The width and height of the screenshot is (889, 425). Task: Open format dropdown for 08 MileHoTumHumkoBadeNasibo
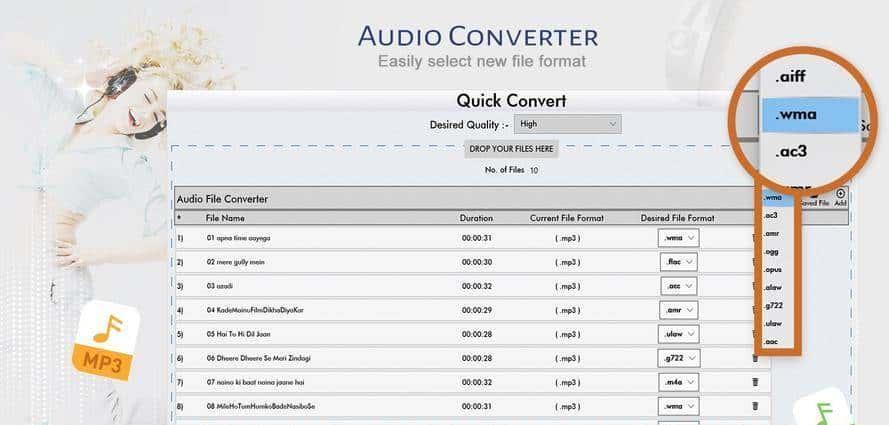click(x=679, y=406)
